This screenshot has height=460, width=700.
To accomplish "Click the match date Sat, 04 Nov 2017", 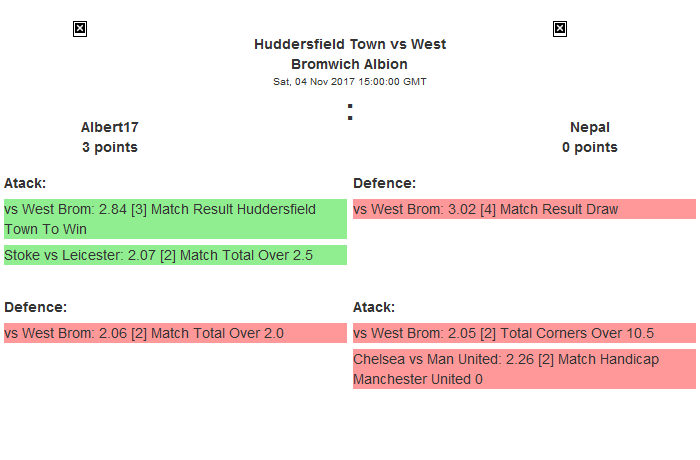I will tap(350, 82).
